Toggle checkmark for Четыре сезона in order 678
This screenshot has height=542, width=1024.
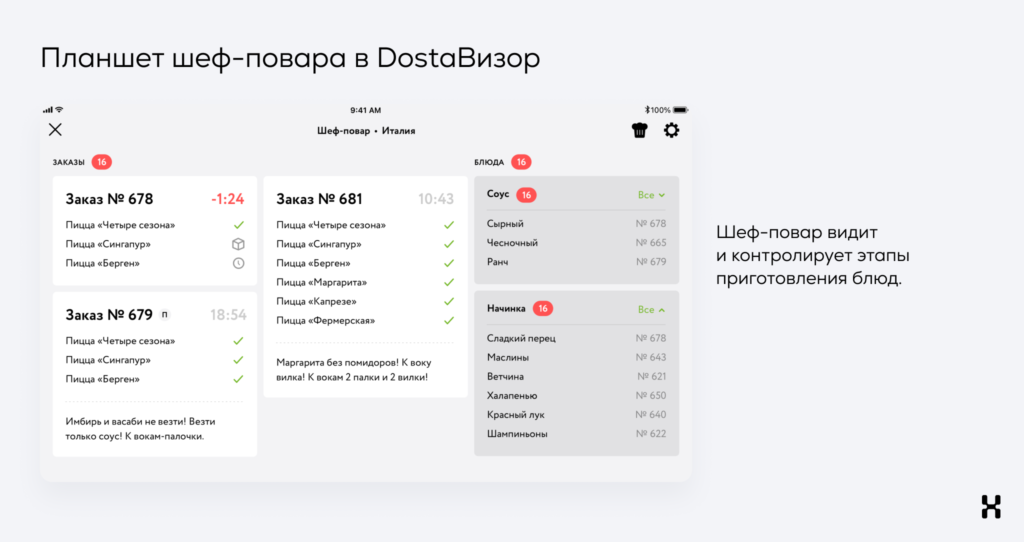tap(238, 225)
